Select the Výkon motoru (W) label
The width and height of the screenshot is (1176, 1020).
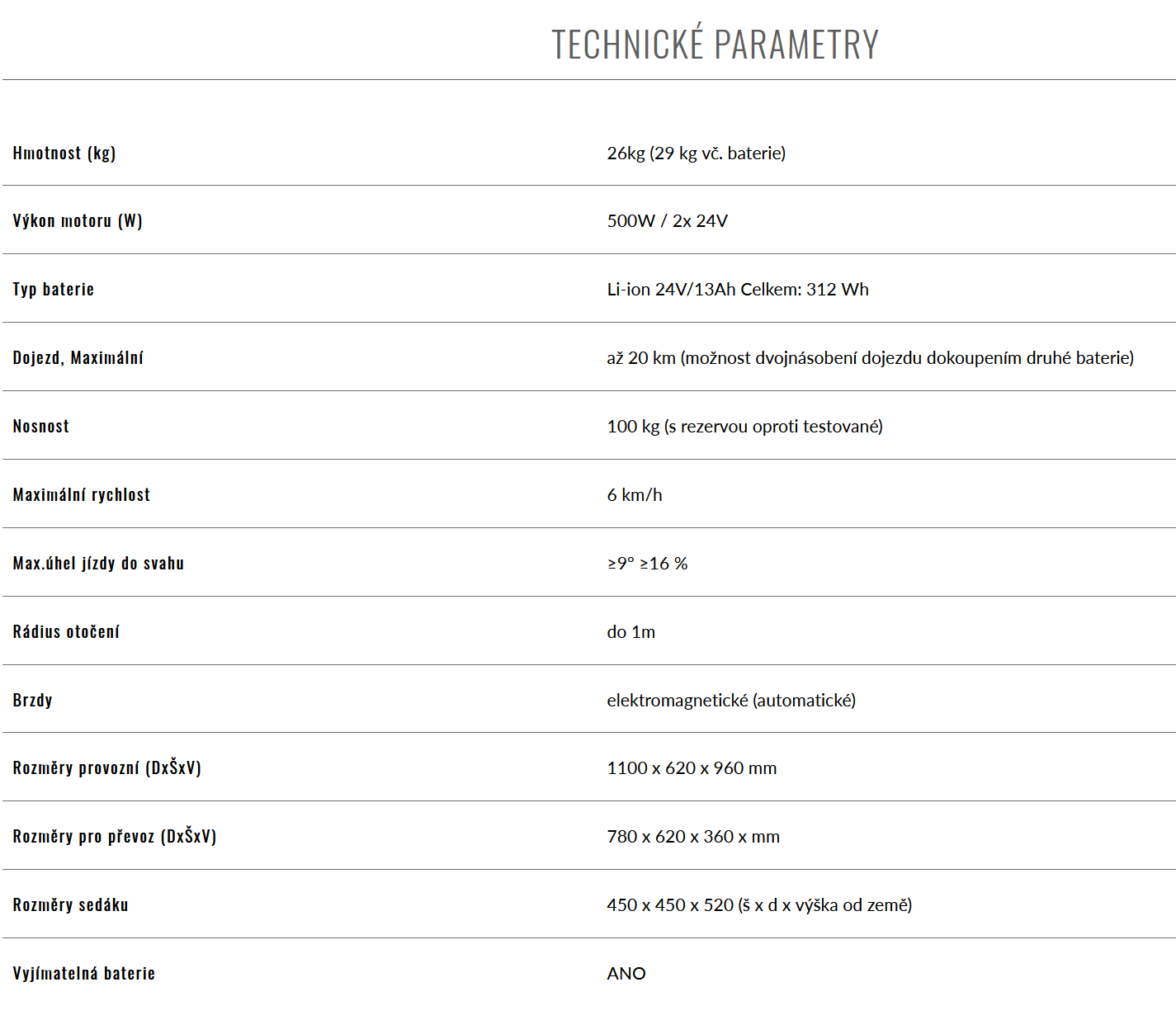(78, 221)
